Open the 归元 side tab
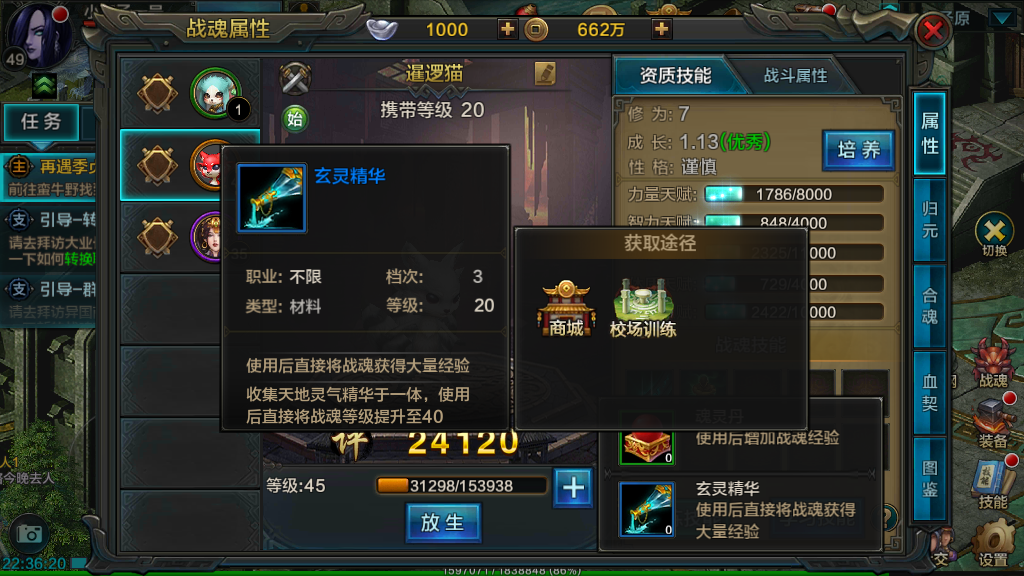 tap(929, 220)
